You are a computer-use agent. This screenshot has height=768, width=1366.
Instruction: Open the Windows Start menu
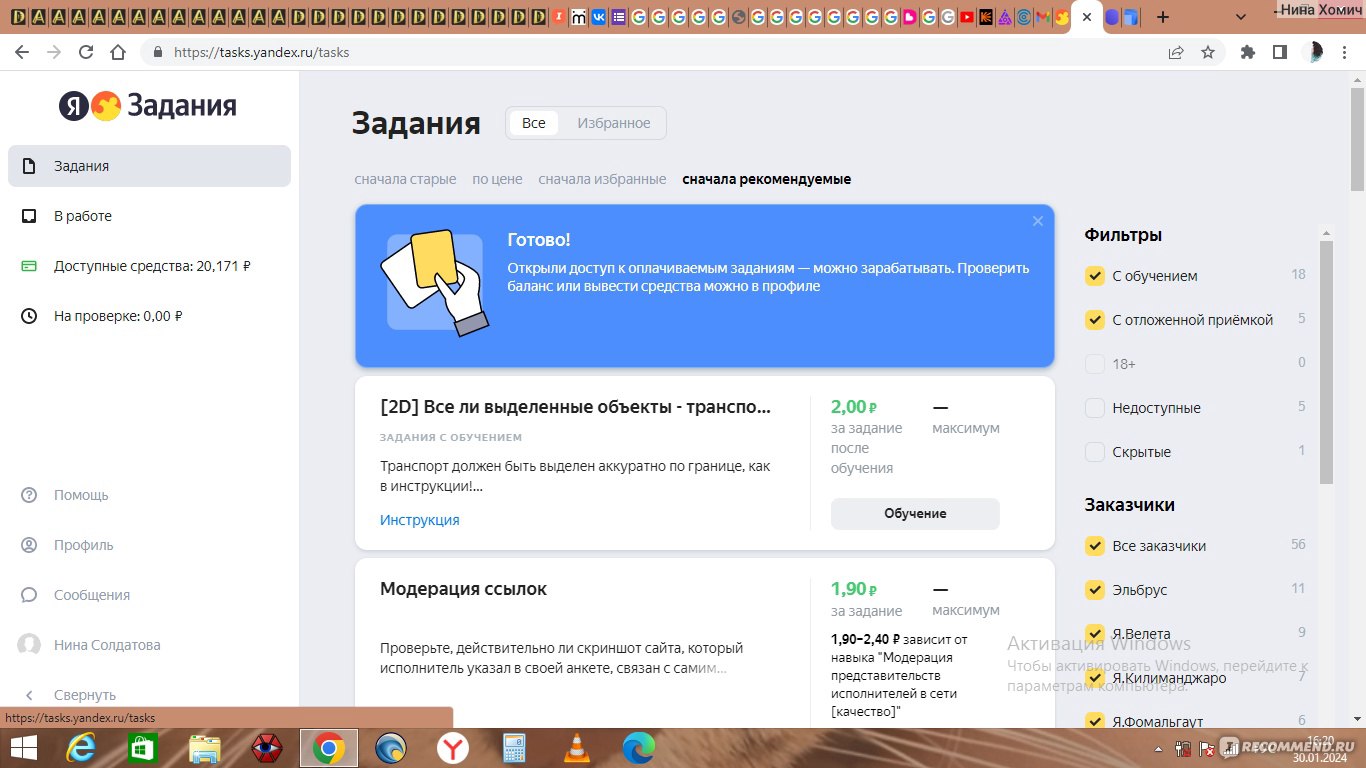pos(24,748)
